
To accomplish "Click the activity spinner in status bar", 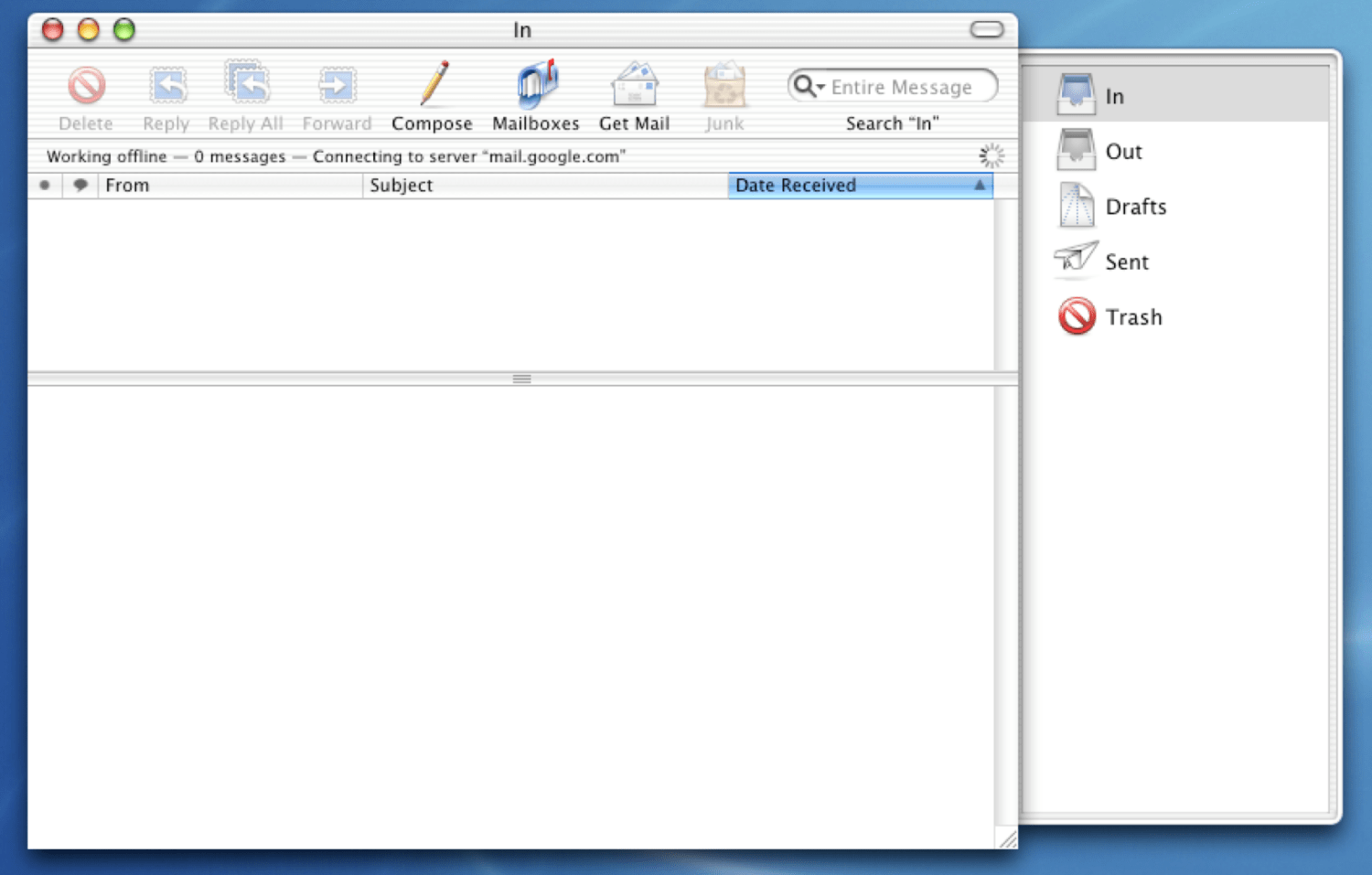I will coord(991,156).
